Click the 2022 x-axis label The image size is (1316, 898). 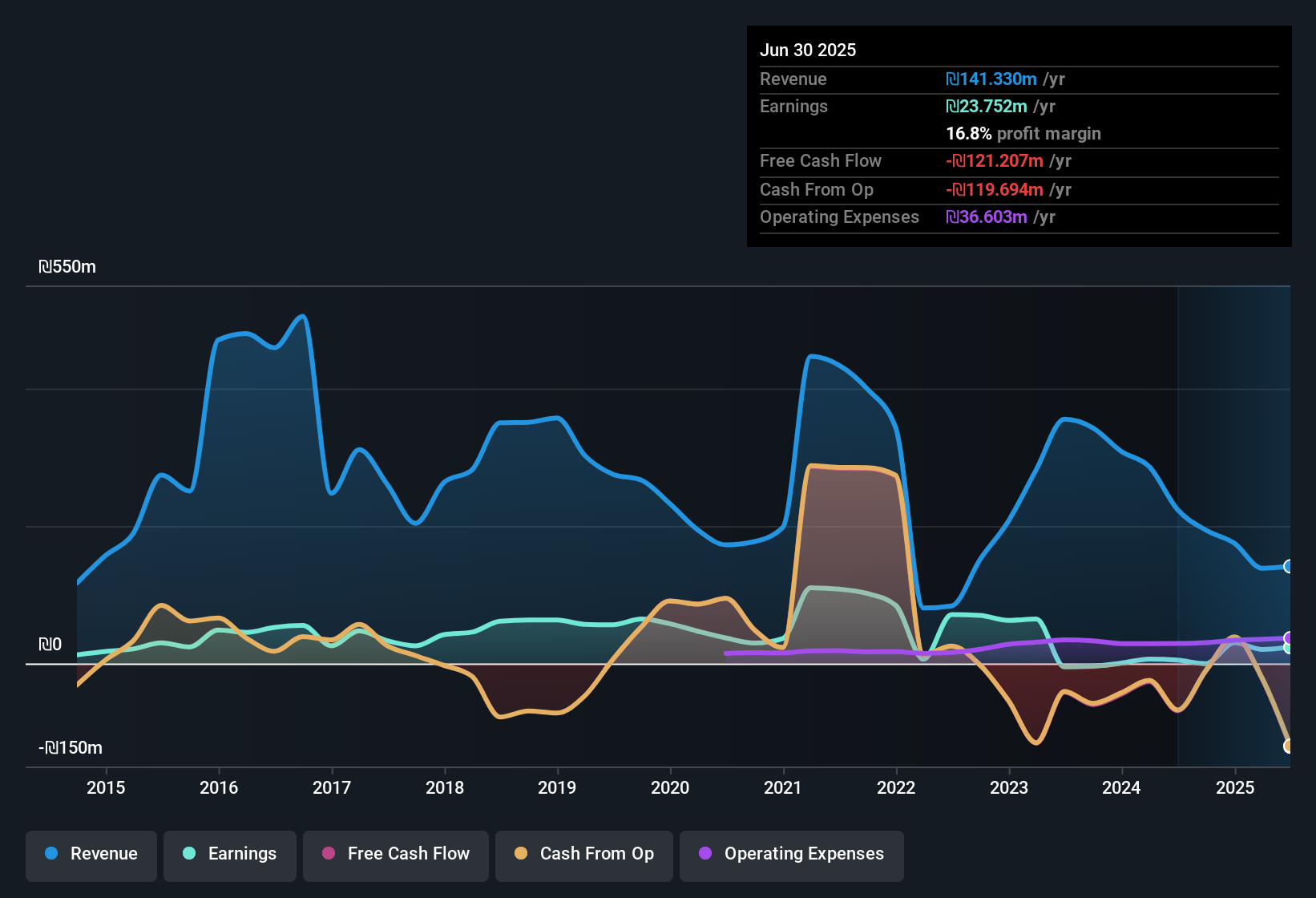[x=896, y=787]
